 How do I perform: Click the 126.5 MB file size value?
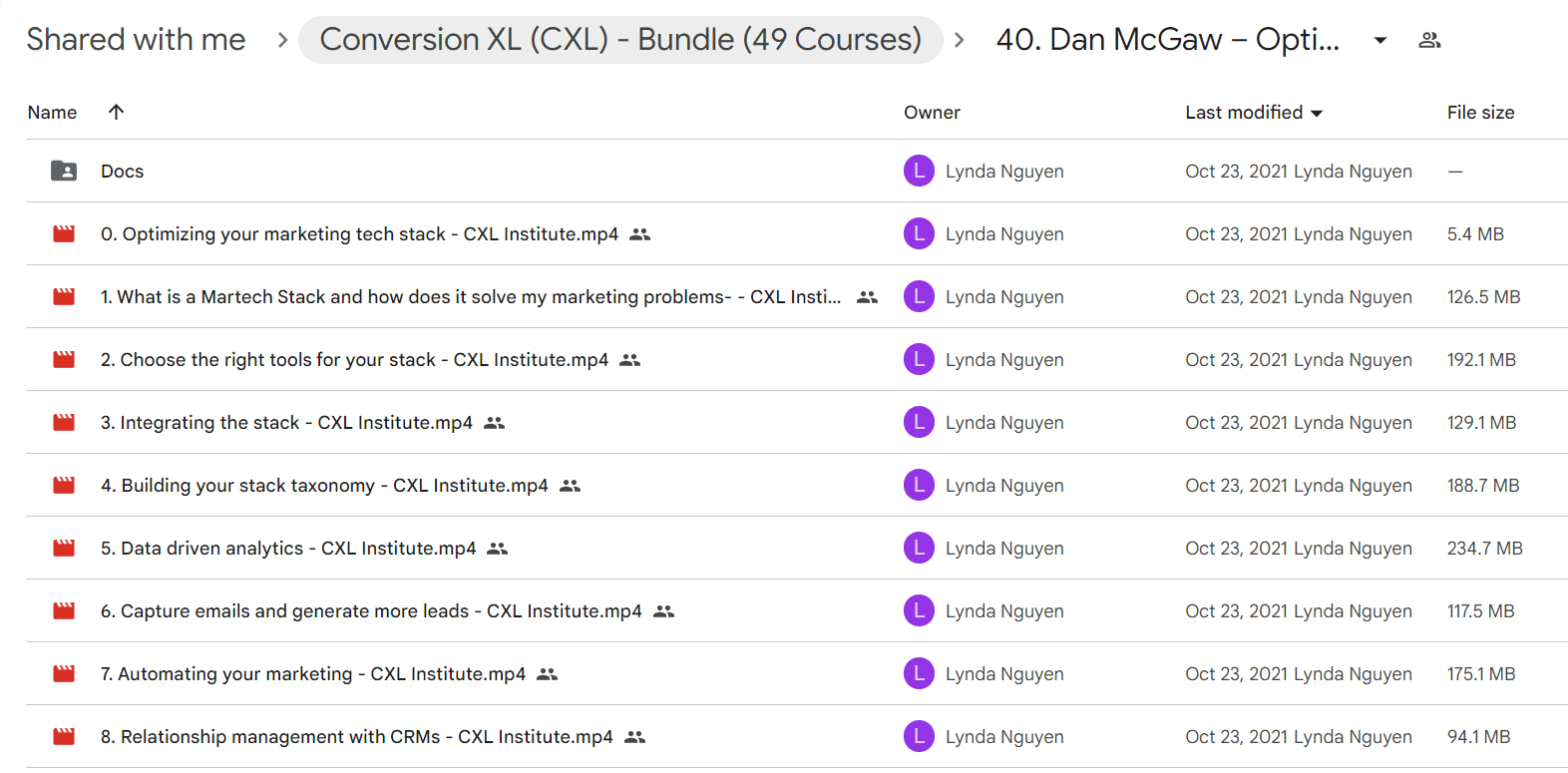(1483, 297)
